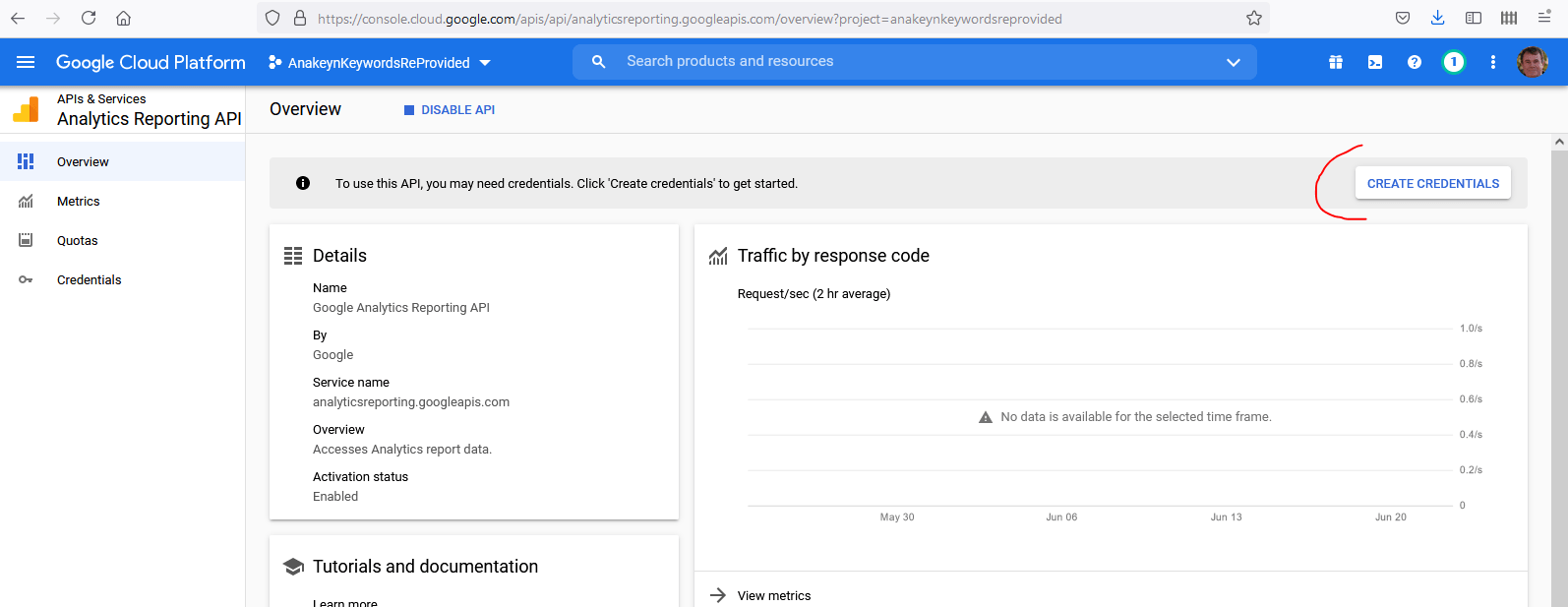Click the arrow icon beside View metrics
Viewport: 1568px width, 607px height.
[x=718, y=595]
